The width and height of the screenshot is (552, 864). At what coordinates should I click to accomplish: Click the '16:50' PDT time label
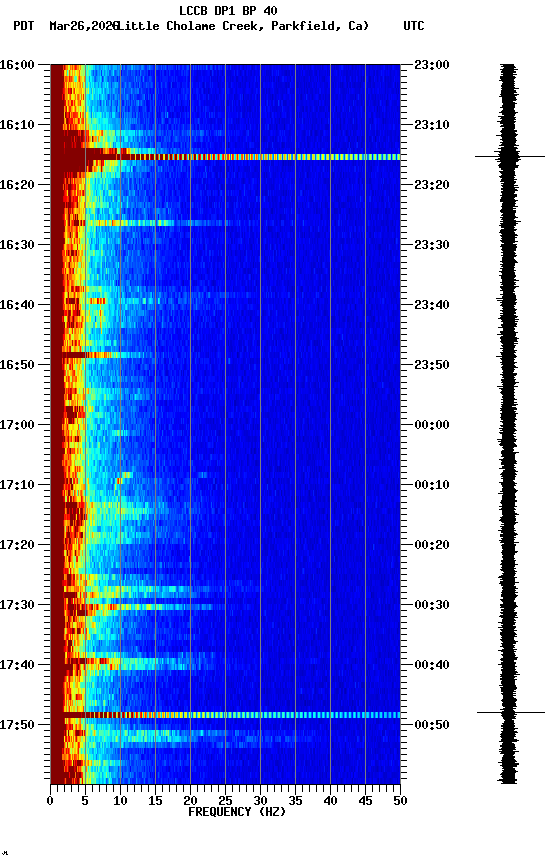coord(17,365)
